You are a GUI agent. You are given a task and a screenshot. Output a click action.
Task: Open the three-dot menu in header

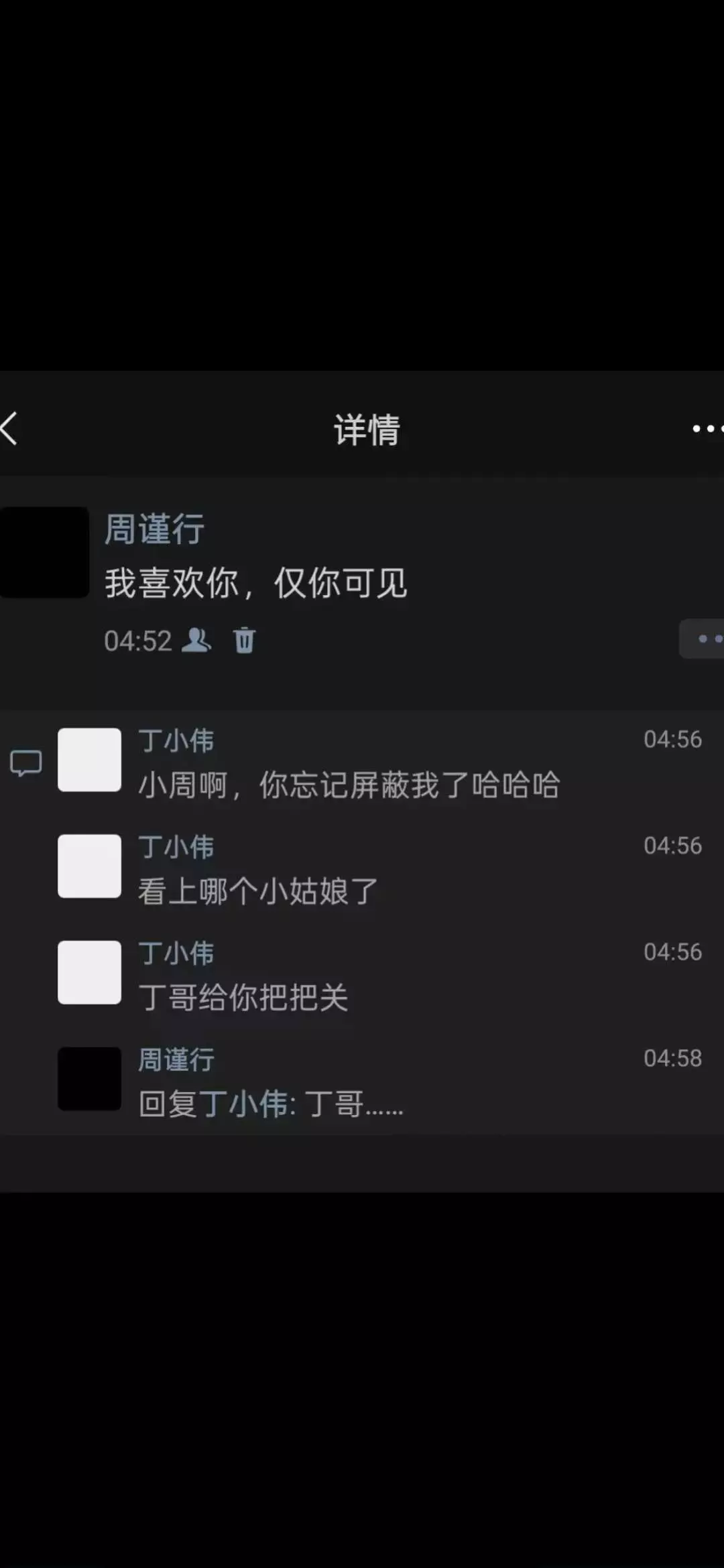[x=708, y=428]
